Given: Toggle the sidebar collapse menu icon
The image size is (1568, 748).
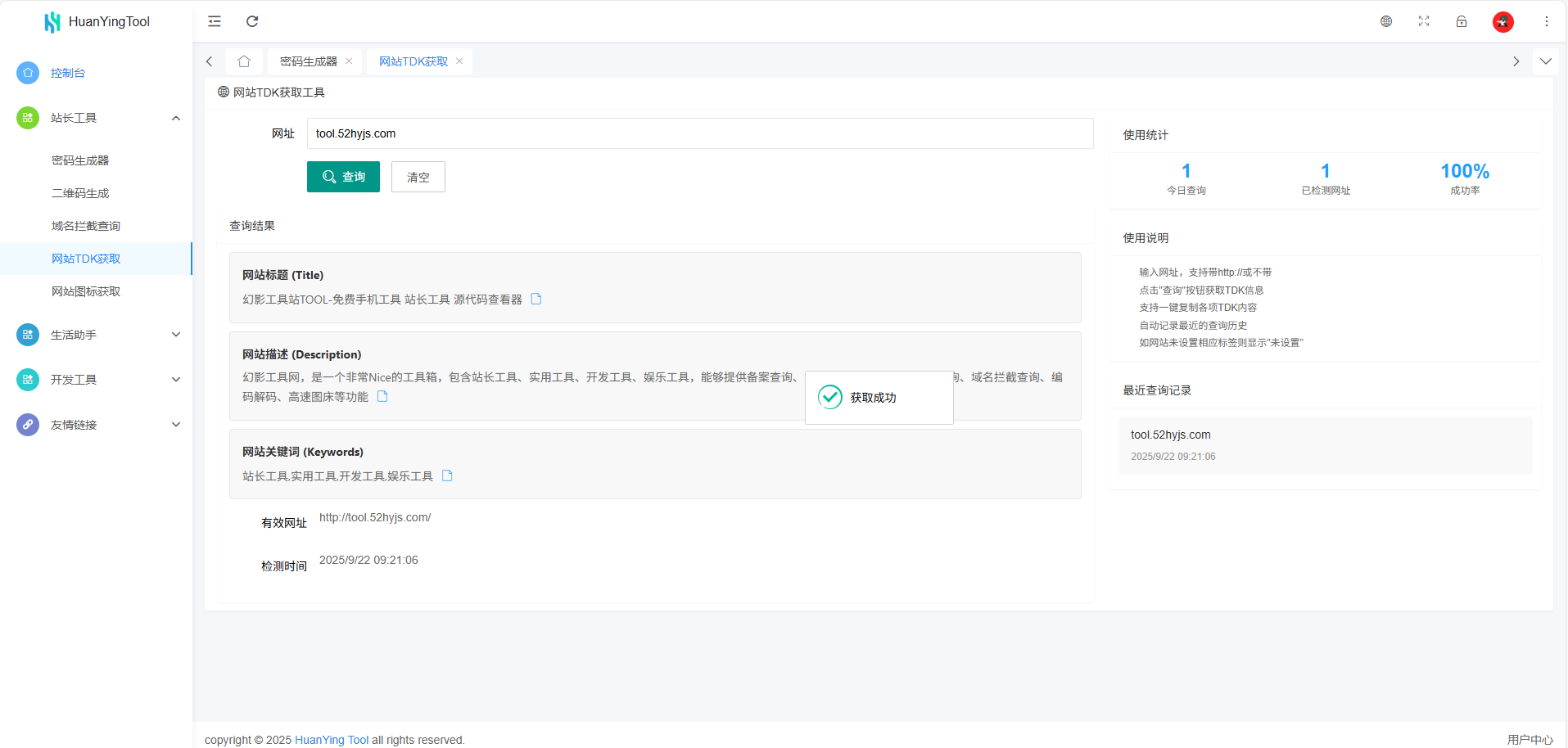Looking at the screenshot, I should [x=215, y=21].
